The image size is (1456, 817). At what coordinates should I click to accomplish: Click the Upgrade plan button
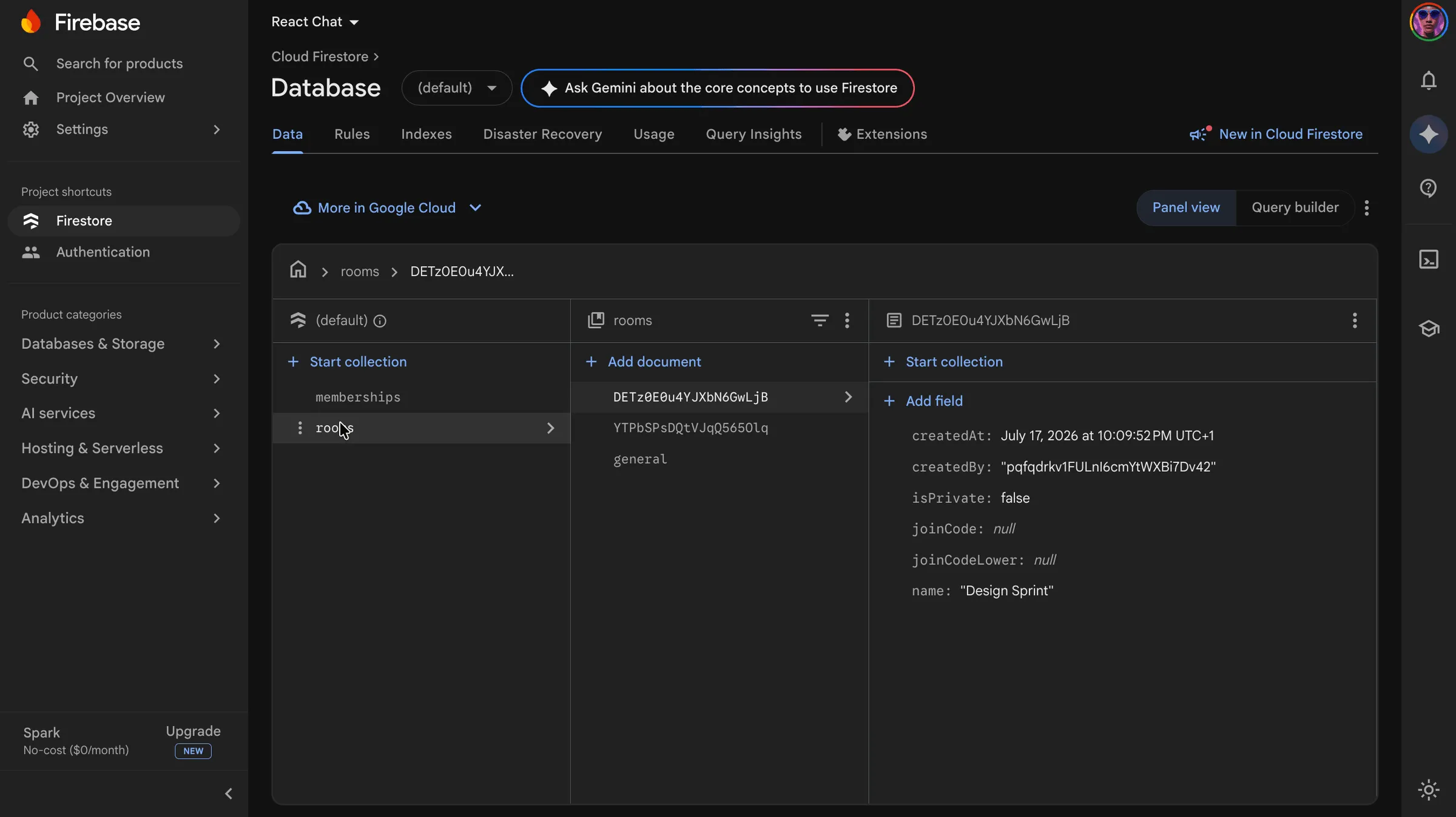click(x=194, y=741)
